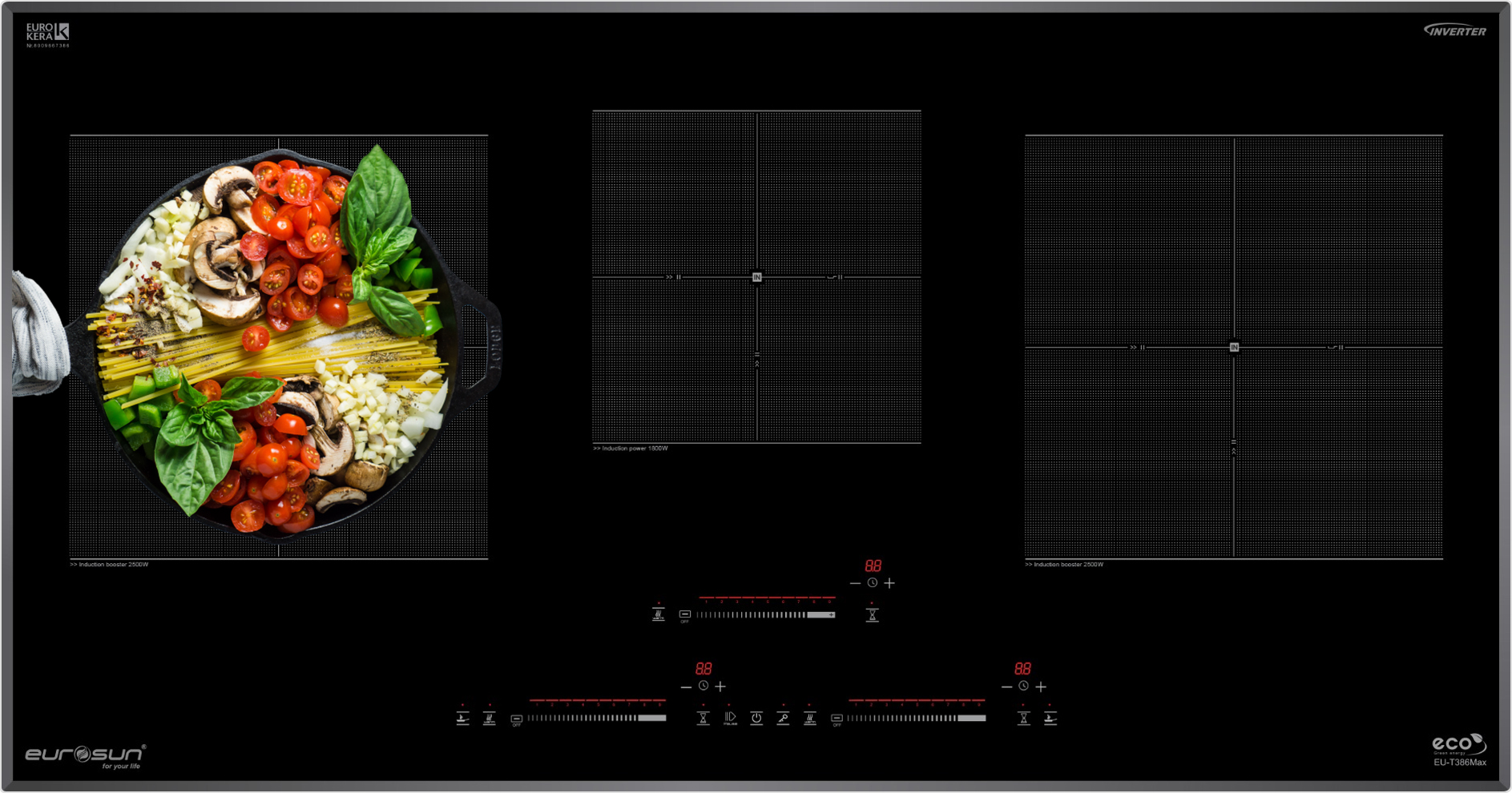Viewport: 1512px width, 793px height.
Task: Tap the middle zone's hourglass timer icon
Action: pos(872,615)
